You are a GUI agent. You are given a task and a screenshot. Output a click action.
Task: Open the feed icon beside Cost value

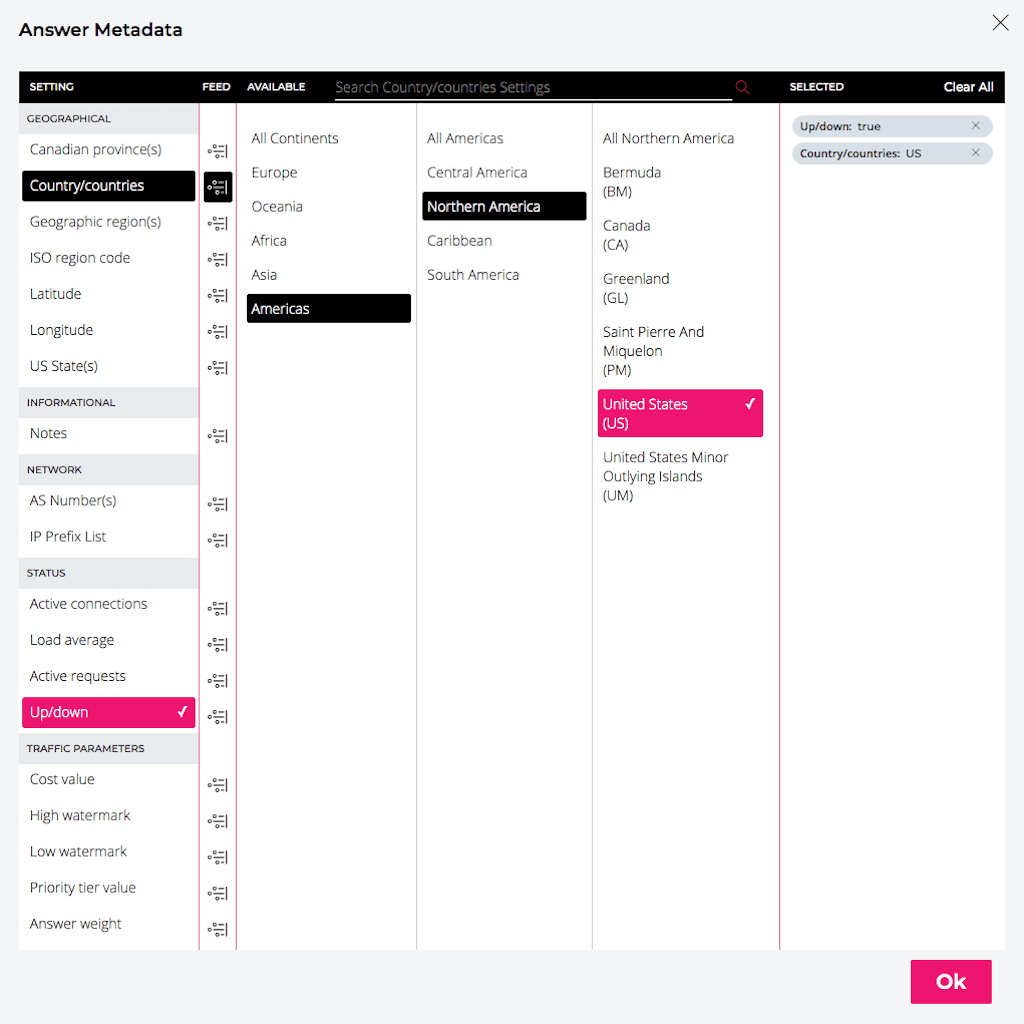click(217, 785)
